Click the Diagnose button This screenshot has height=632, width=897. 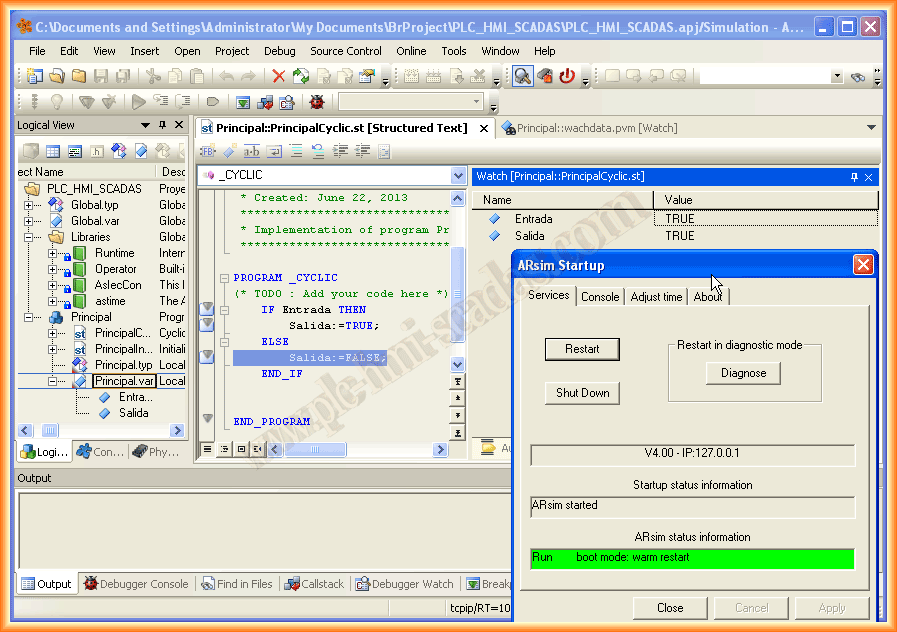point(743,373)
